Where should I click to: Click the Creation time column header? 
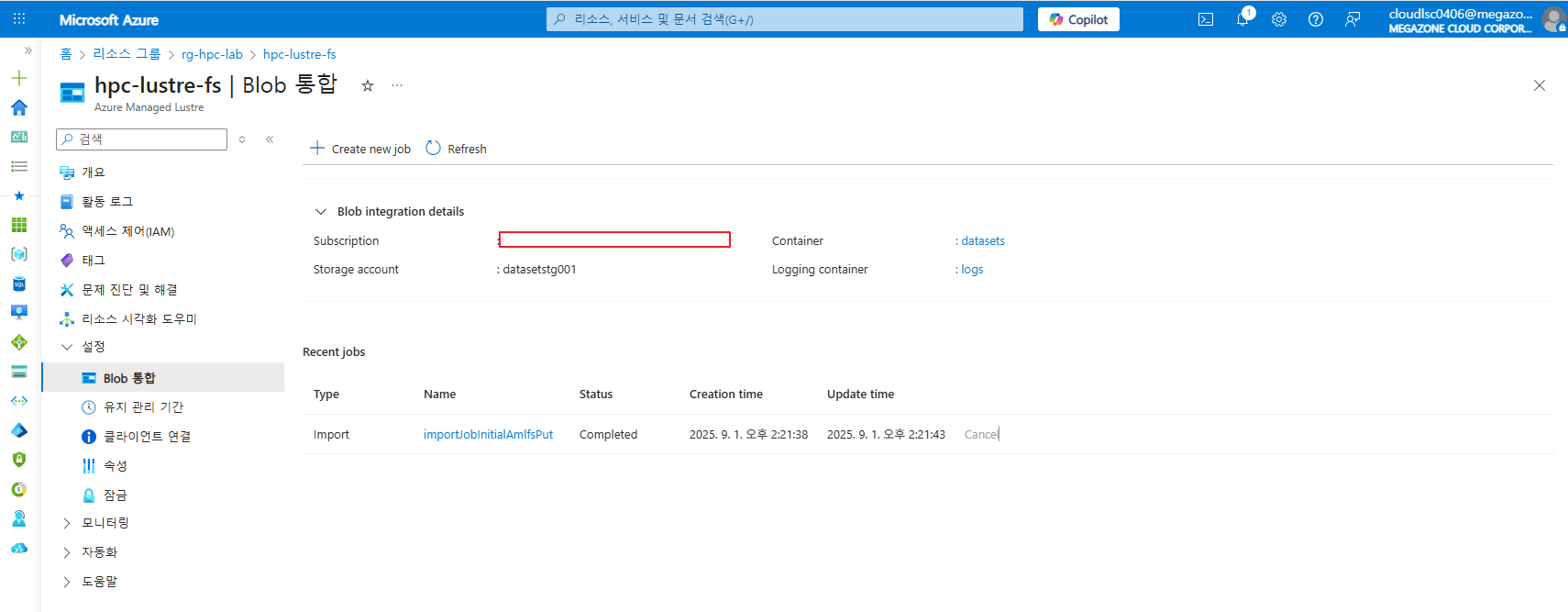pyautogui.click(x=726, y=395)
